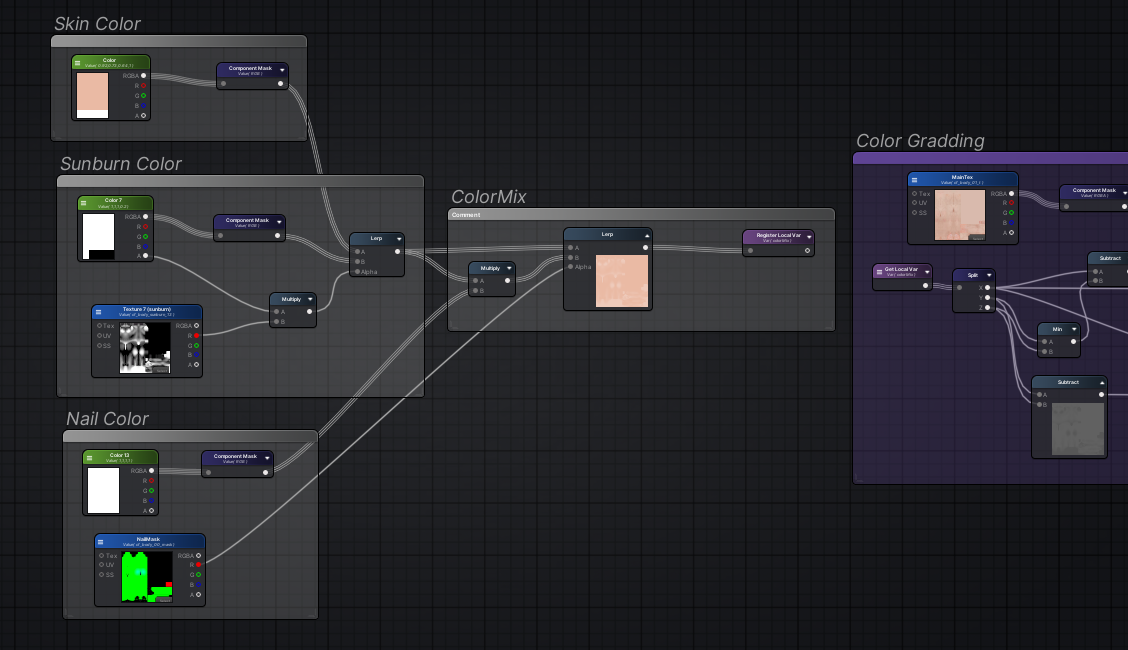
Task: Click RGBA output port of NailMask node
Action: coord(199,556)
